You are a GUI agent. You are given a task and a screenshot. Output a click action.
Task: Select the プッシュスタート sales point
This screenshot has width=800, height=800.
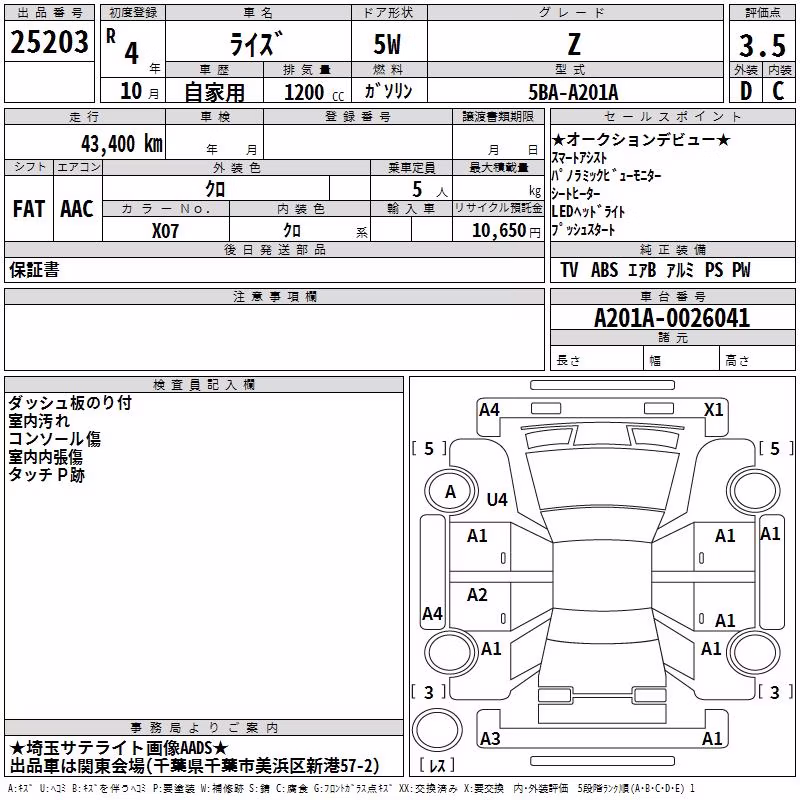583,230
